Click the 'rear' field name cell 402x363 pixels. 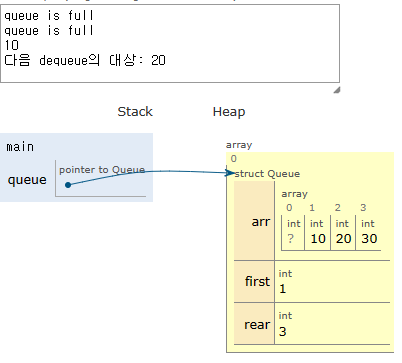tap(254, 324)
